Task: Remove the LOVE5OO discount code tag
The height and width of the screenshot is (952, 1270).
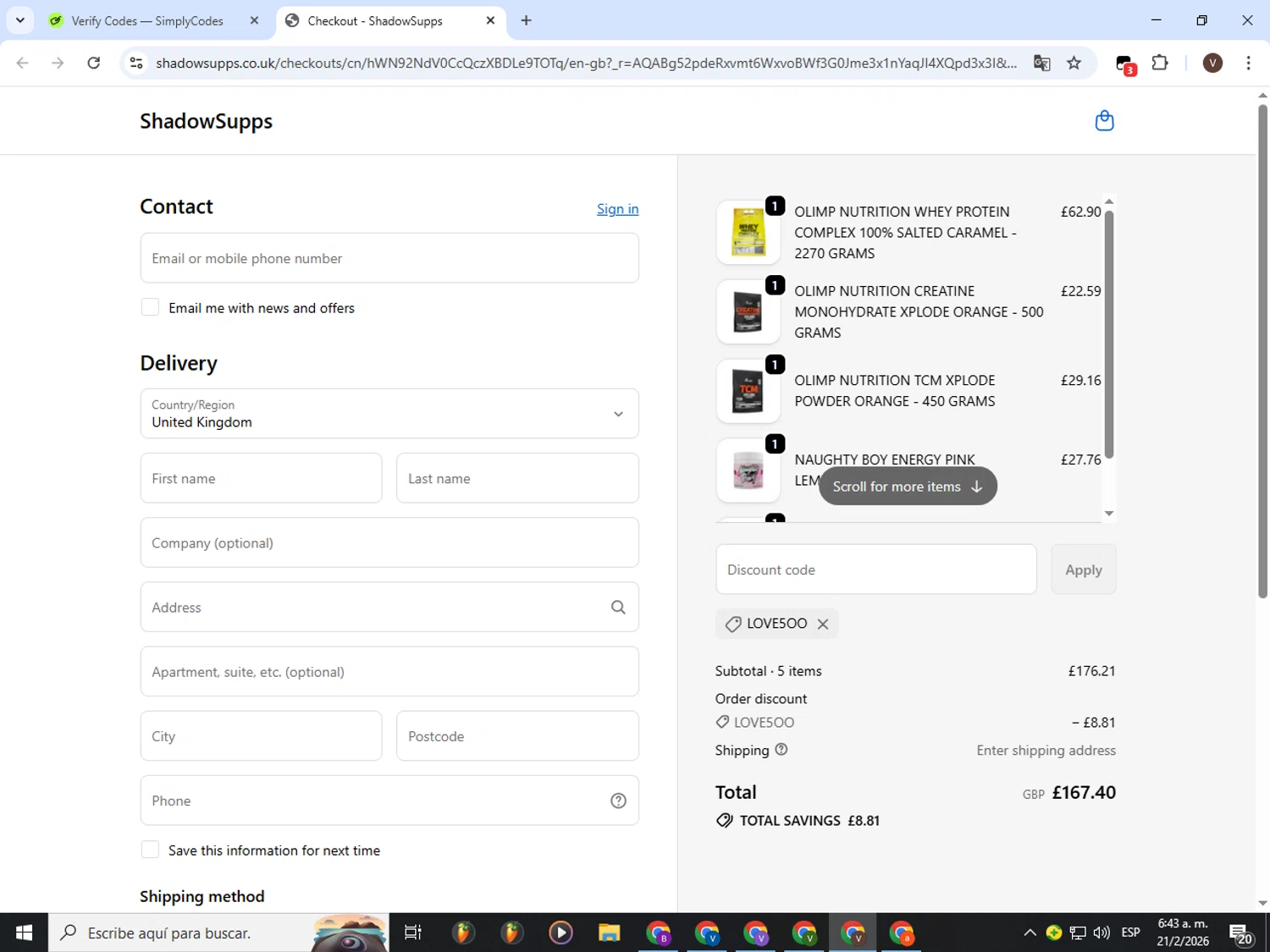Action: click(x=823, y=625)
